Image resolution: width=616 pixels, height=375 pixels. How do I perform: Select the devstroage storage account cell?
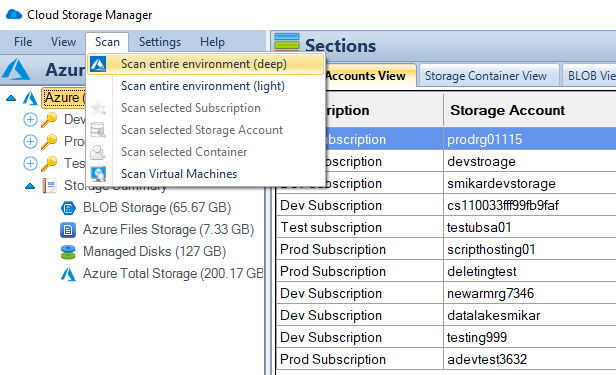[530, 161]
